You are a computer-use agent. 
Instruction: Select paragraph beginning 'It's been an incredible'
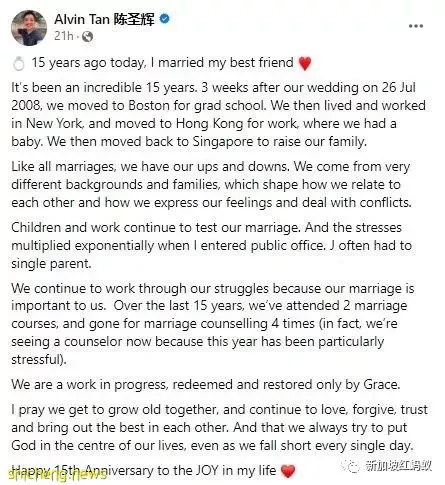coord(218,115)
